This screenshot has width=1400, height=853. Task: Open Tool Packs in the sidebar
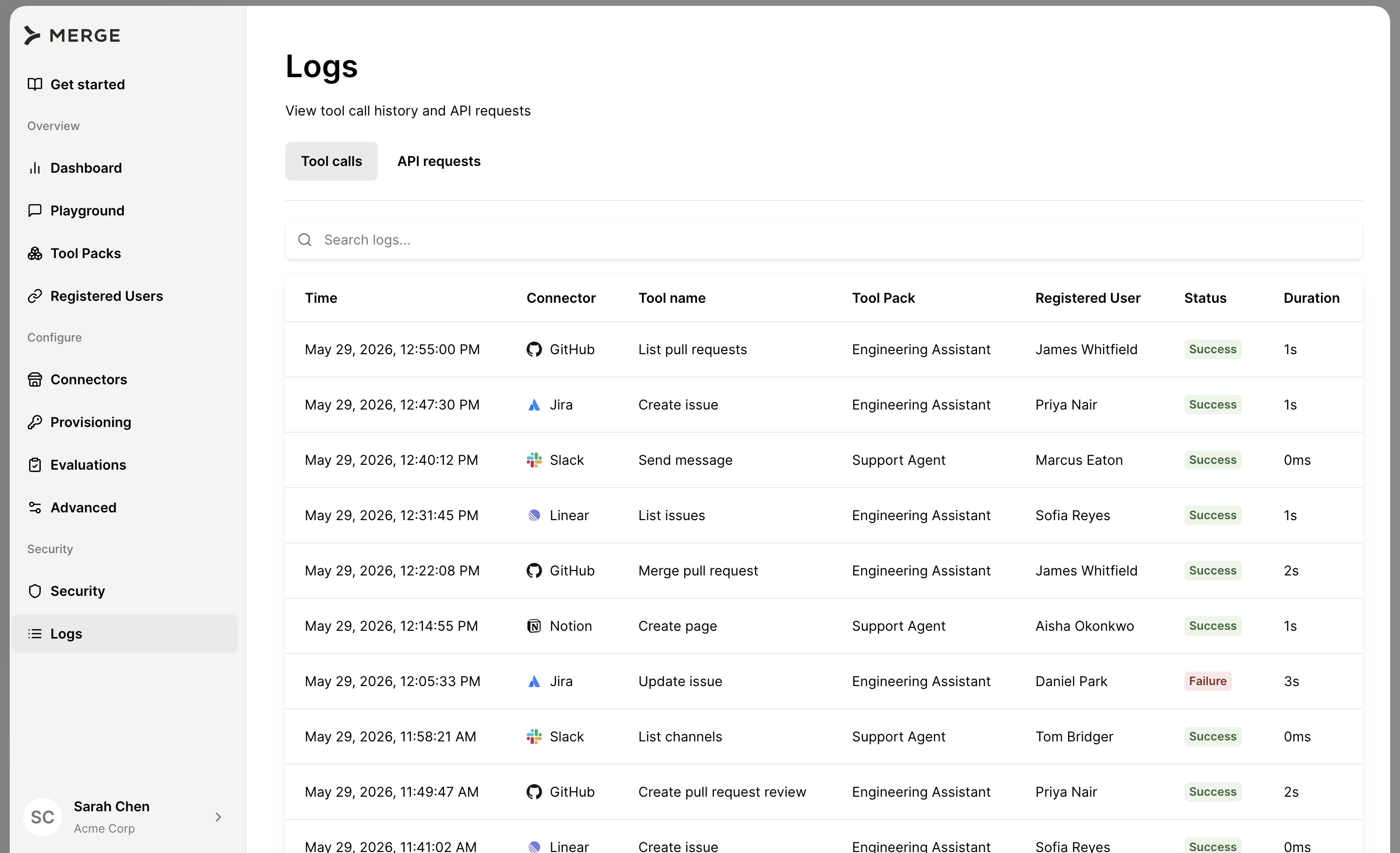click(x=124, y=253)
